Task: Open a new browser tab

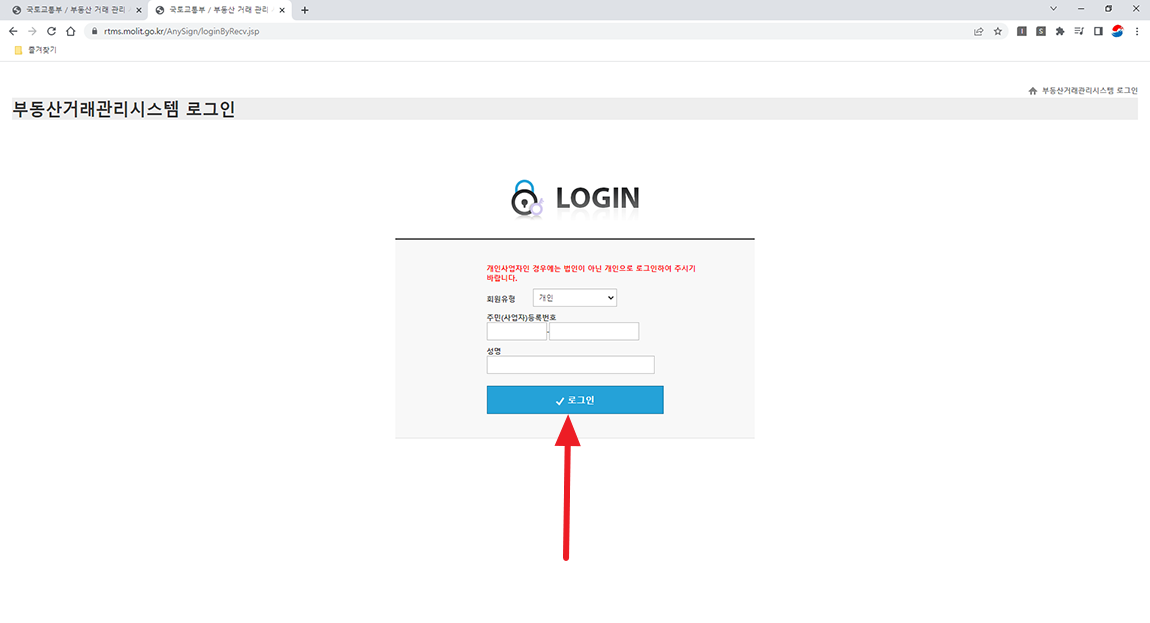Action: point(304,10)
